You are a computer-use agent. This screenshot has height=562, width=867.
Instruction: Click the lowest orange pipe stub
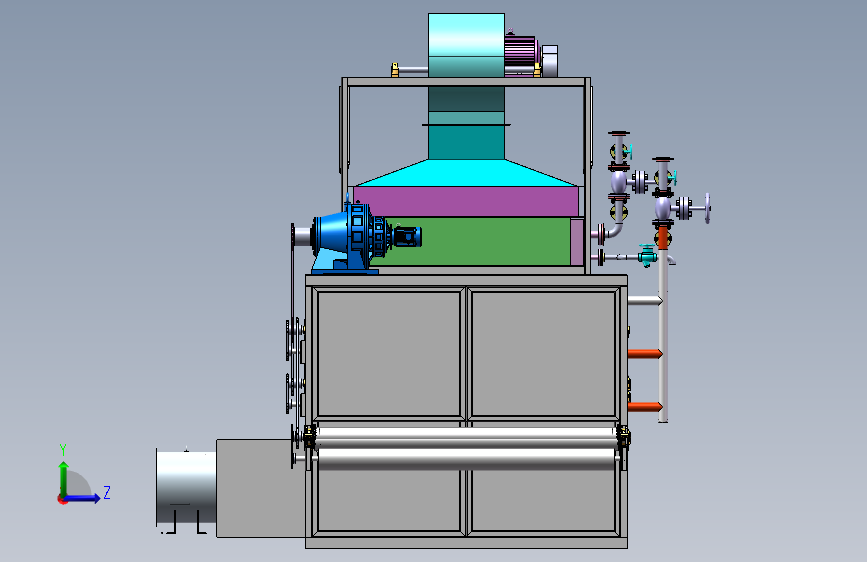(645, 407)
